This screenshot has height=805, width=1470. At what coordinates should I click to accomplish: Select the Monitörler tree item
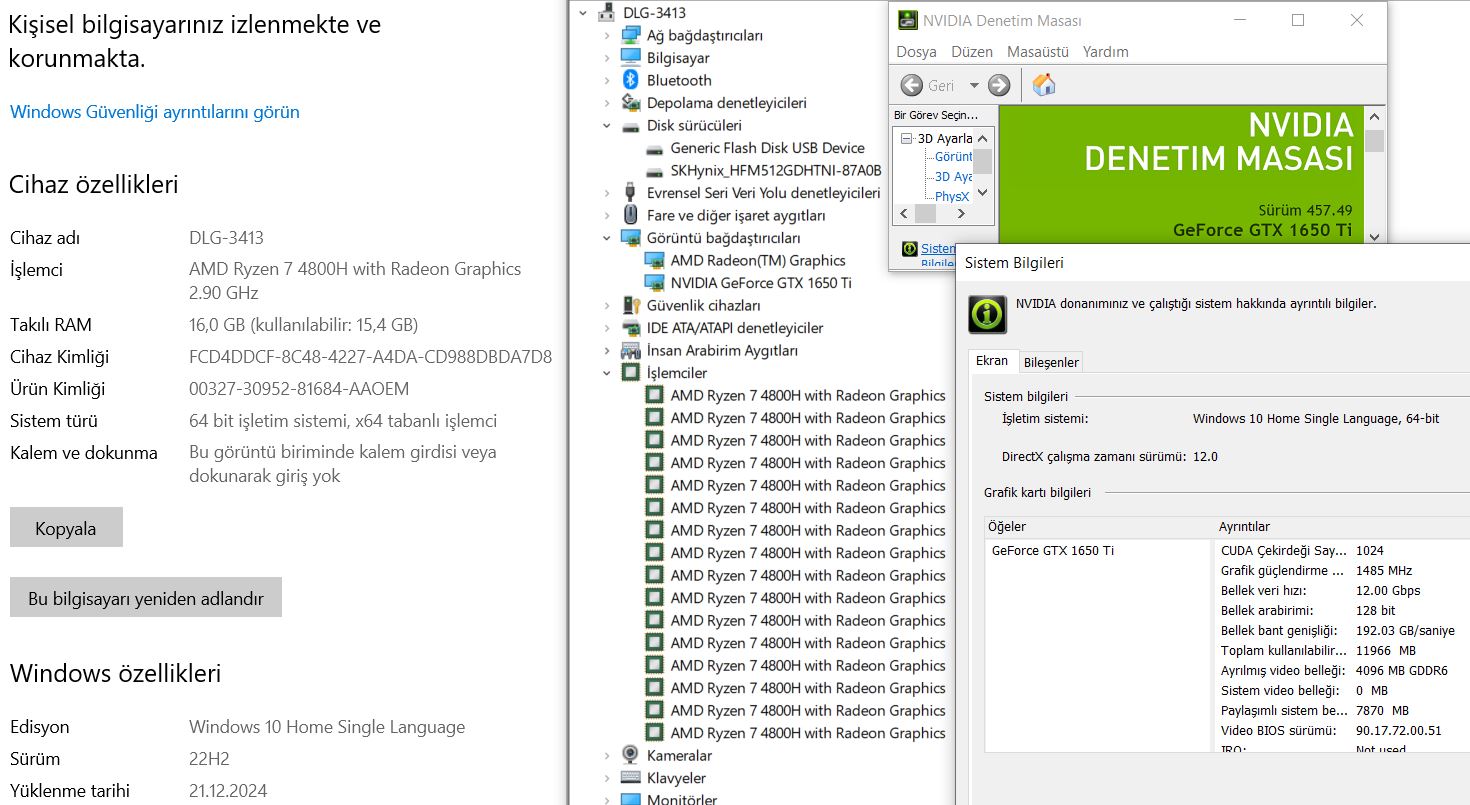point(682,799)
